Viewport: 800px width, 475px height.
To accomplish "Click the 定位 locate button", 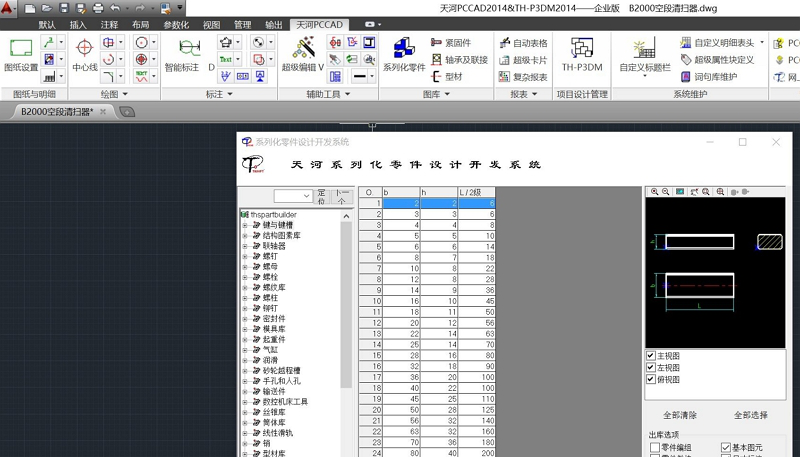I will pyautogui.click(x=321, y=196).
